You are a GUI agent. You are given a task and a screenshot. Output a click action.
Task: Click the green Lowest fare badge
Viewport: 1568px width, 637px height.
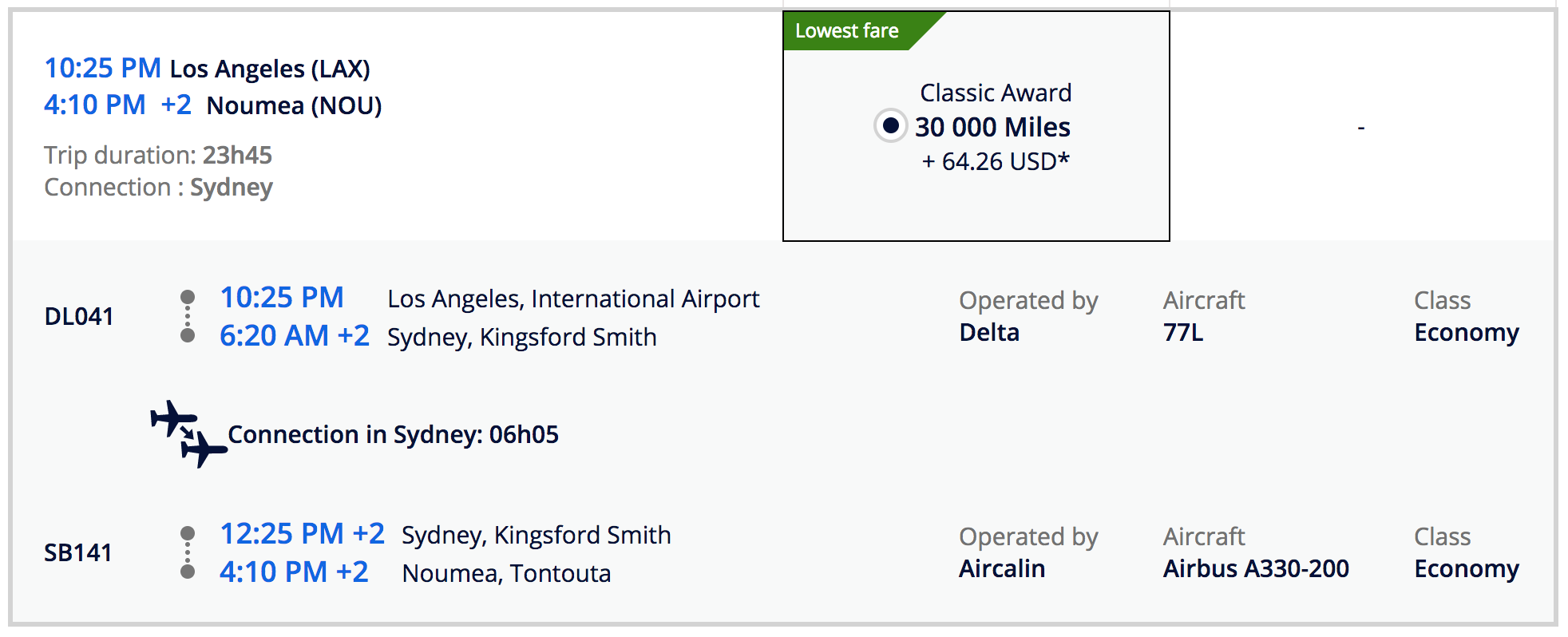847,31
